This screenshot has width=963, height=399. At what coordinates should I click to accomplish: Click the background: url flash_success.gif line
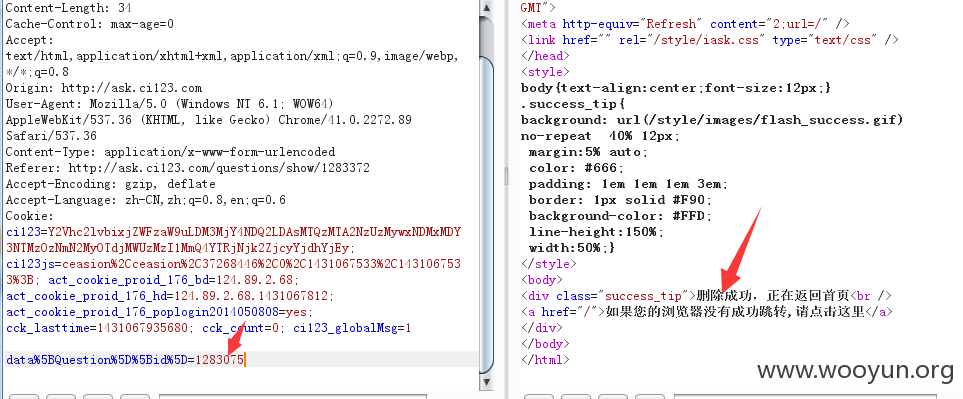712,120
